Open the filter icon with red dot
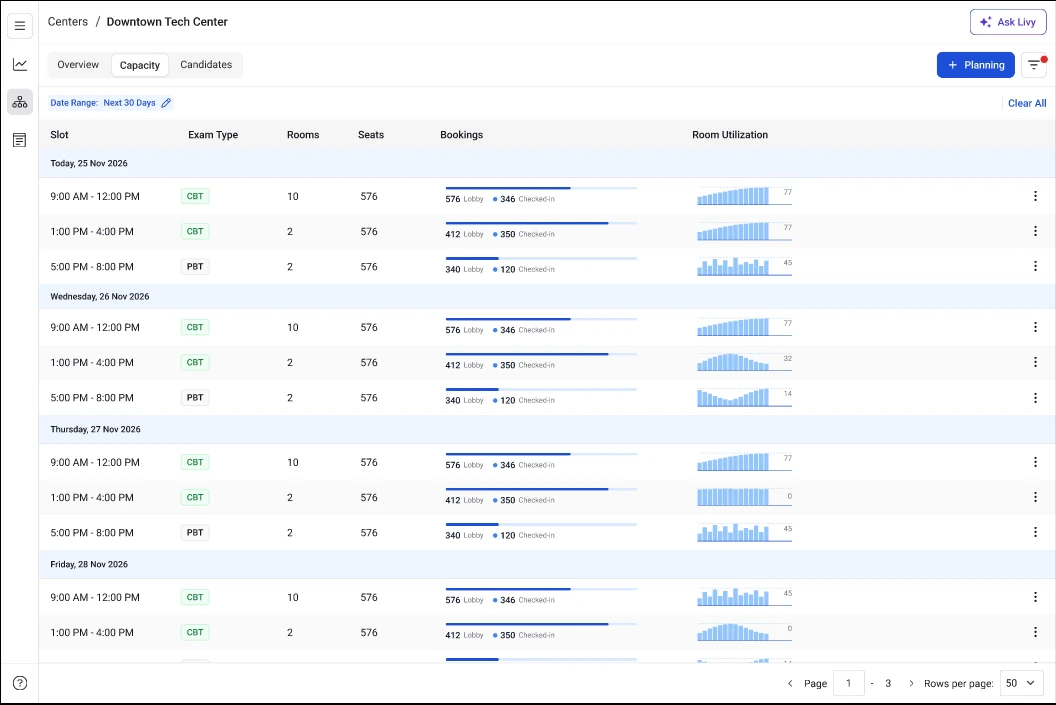Image resolution: width=1056 pixels, height=705 pixels. [1034, 65]
